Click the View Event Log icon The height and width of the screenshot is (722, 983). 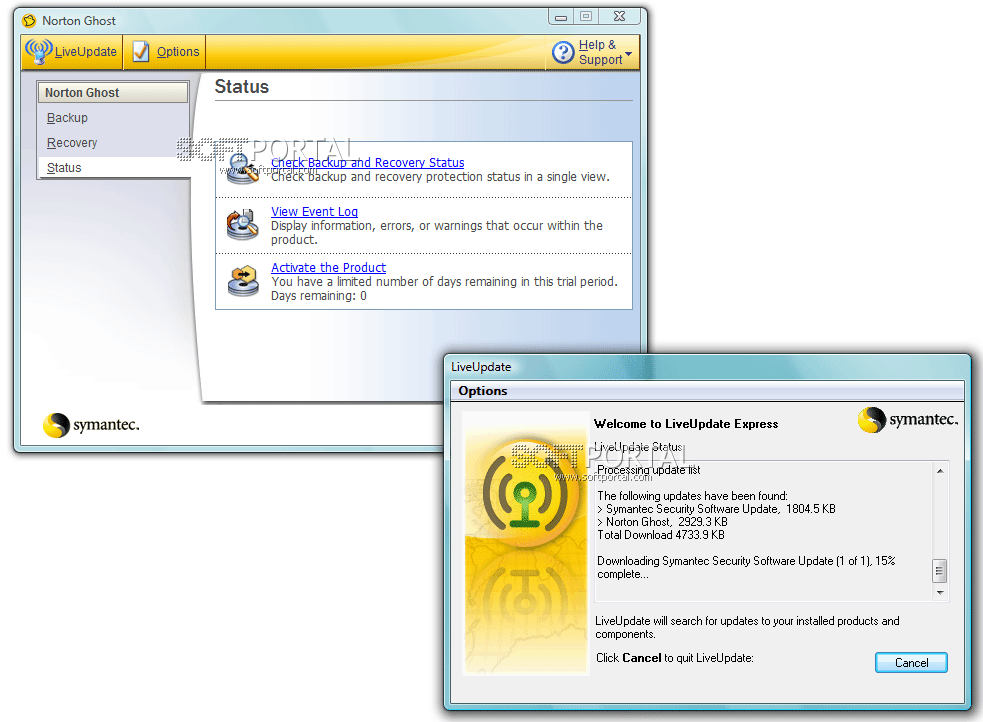point(243,225)
